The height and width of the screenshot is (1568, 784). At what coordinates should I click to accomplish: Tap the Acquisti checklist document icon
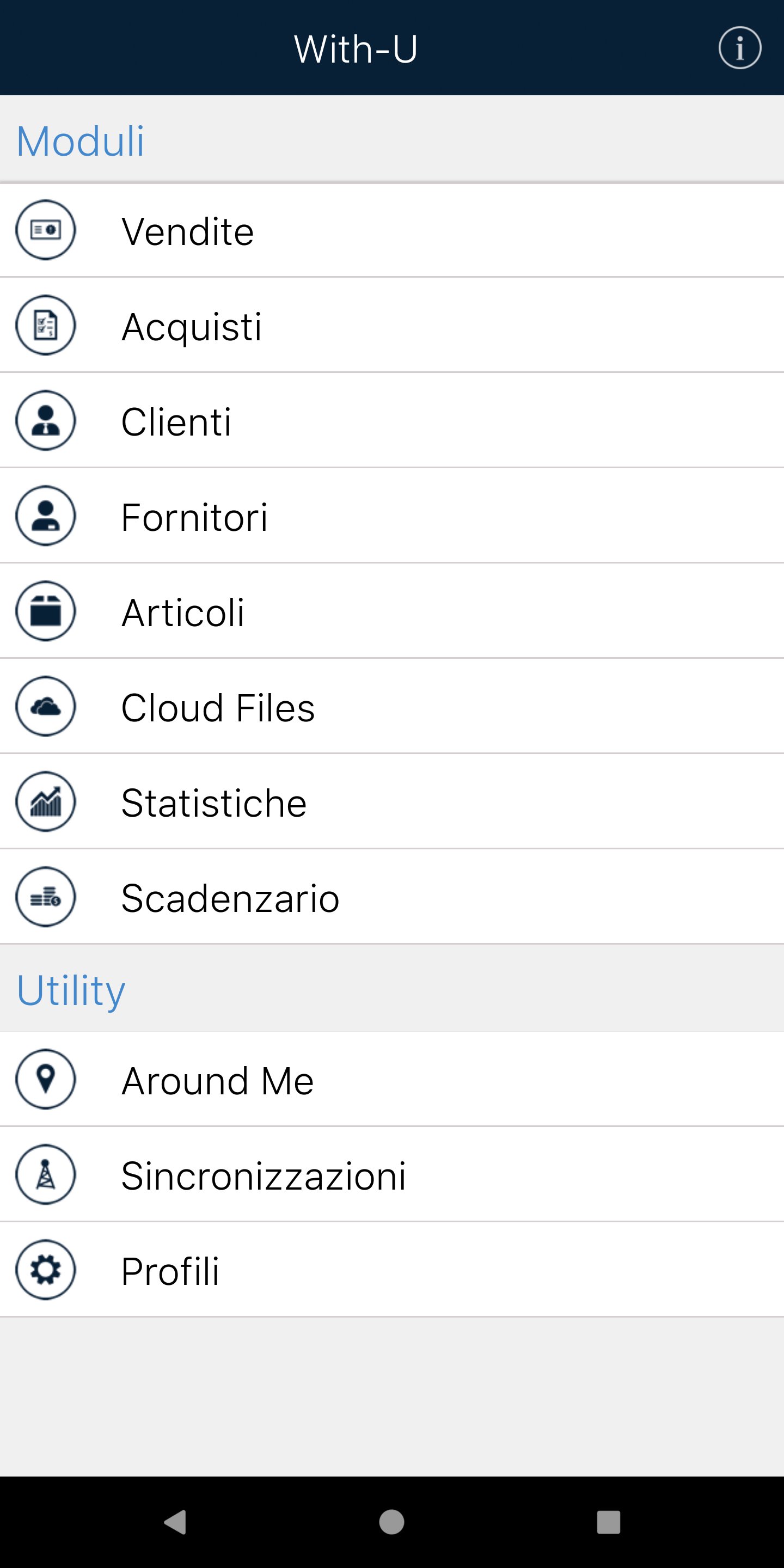point(46,325)
